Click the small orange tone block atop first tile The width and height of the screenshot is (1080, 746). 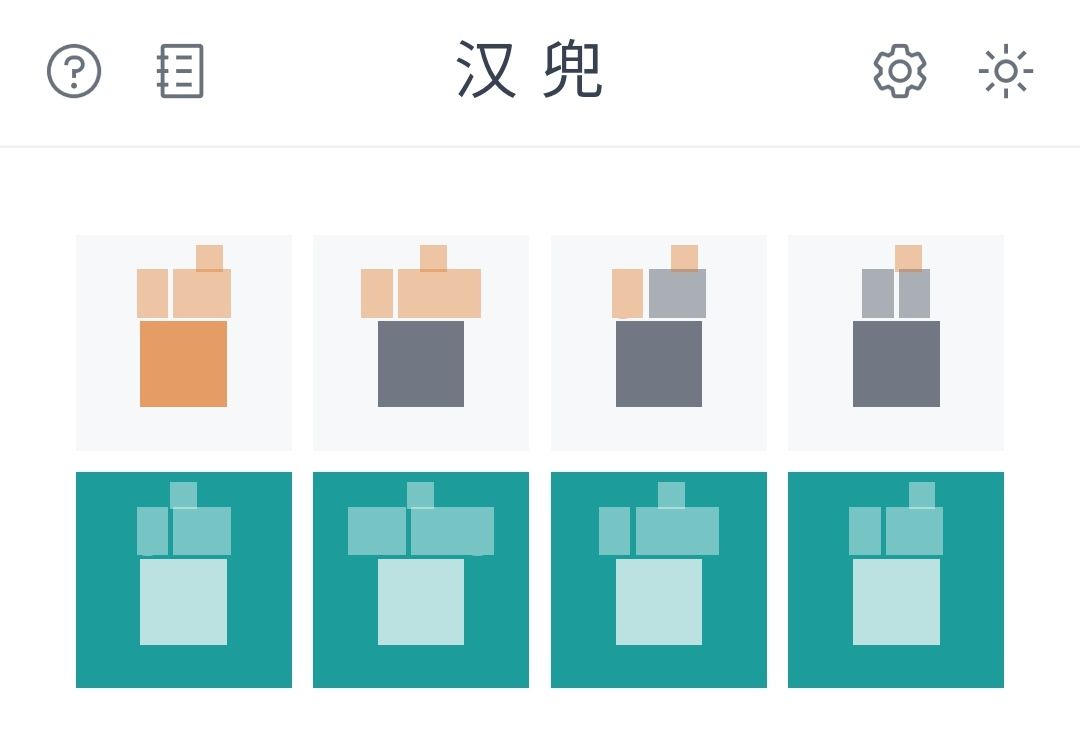click(x=209, y=258)
